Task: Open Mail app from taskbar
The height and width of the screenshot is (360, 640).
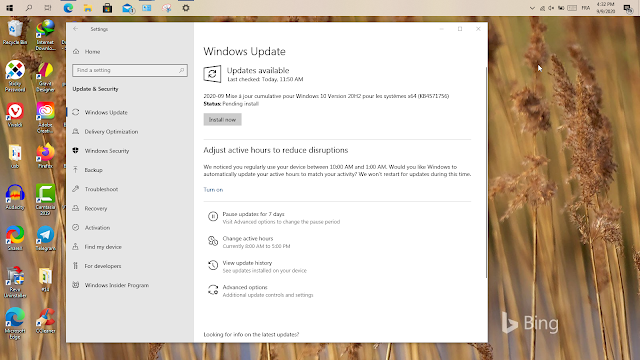Action: (x=128, y=8)
